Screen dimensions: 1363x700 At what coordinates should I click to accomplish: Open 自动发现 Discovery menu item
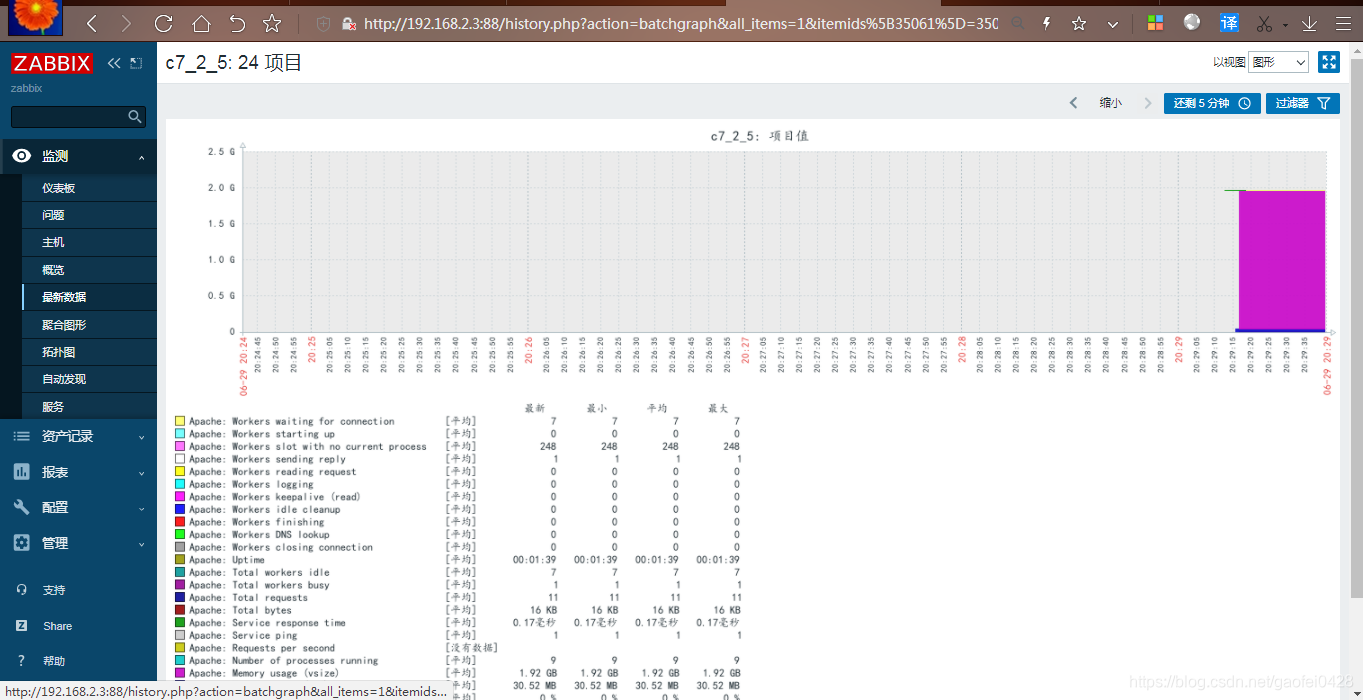89,379
